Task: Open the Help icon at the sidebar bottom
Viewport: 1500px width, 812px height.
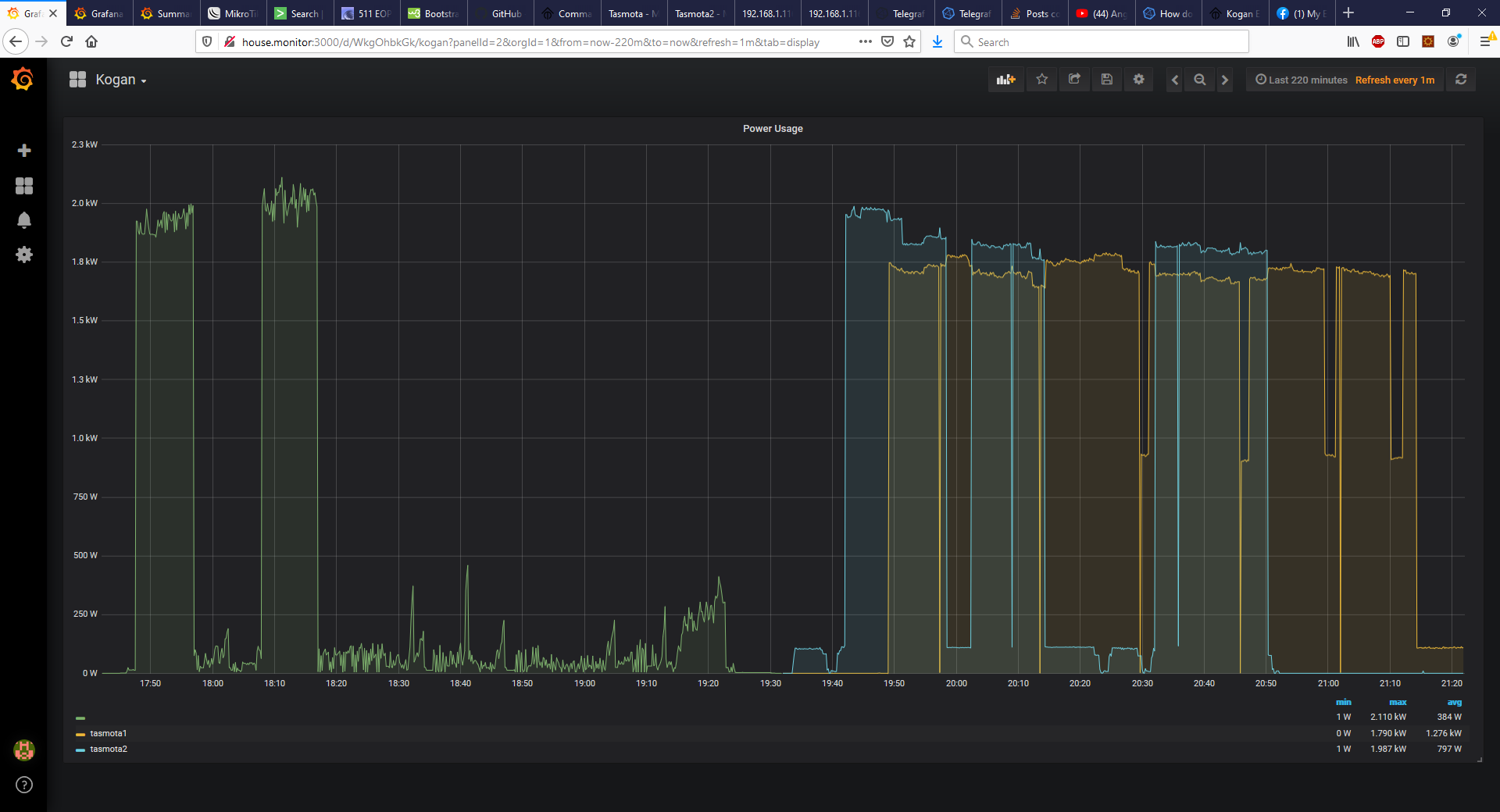Action: coord(24,785)
